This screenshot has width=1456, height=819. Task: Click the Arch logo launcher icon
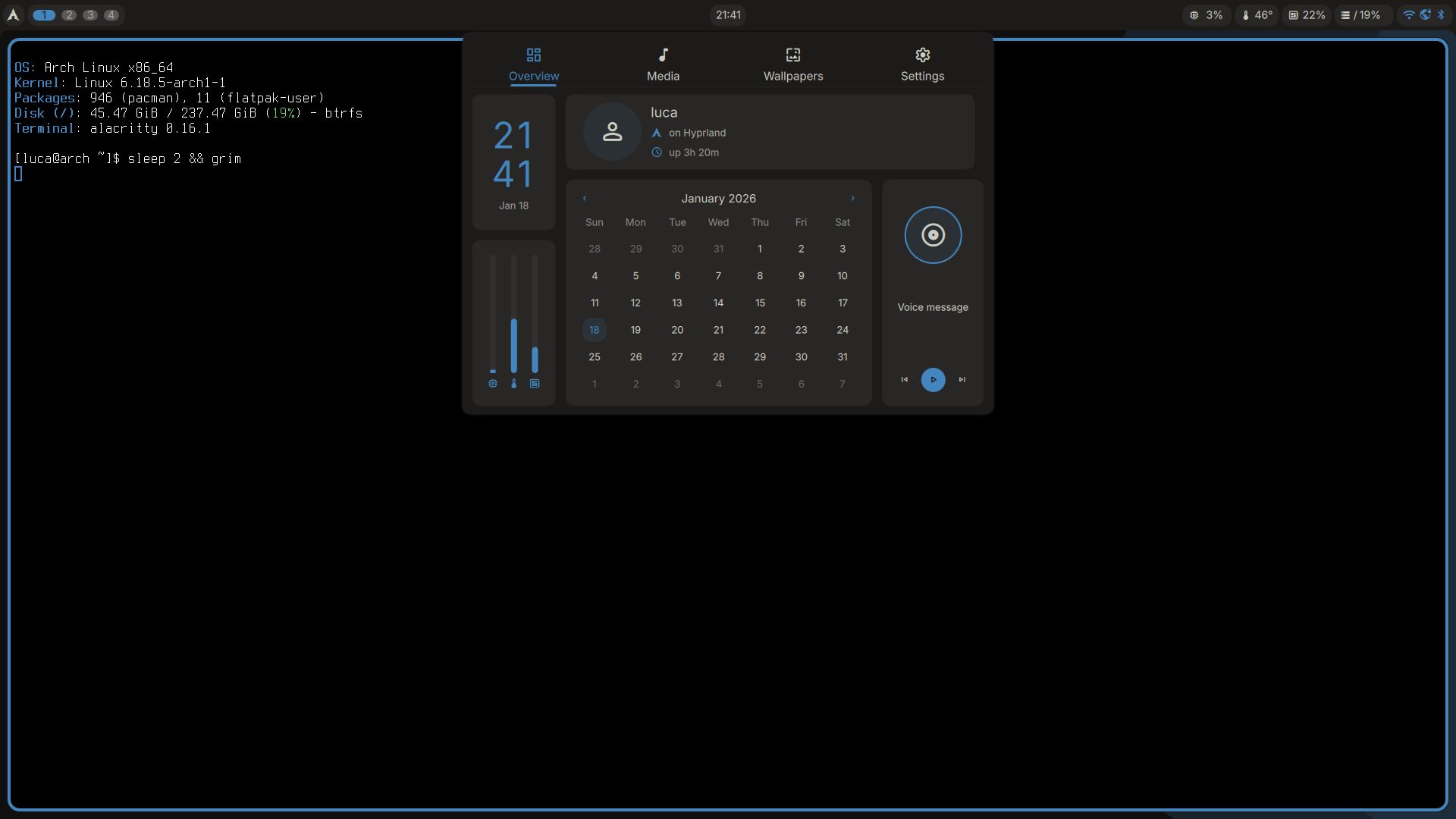(12, 14)
